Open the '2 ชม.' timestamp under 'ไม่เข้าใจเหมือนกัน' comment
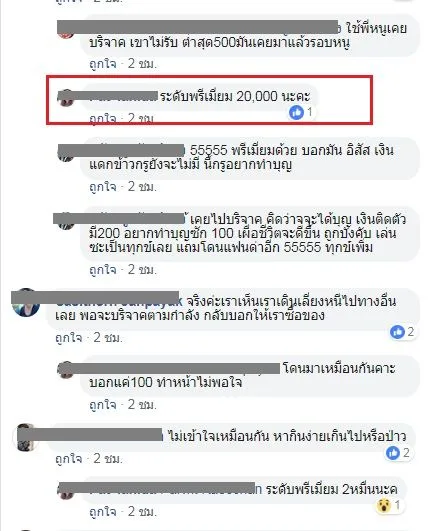446x531 pixels. pyautogui.click(x=108, y=459)
